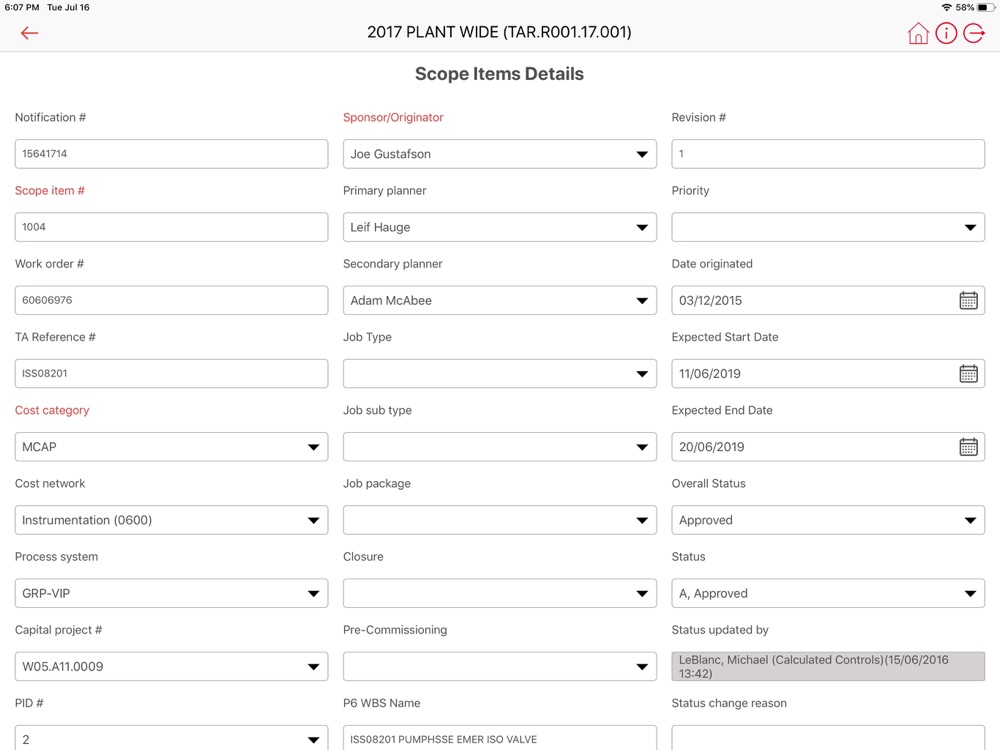The height and width of the screenshot is (750, 1000).
Task: Click the 2017 PLANT WIDE title text
Action: coord(499,33)
